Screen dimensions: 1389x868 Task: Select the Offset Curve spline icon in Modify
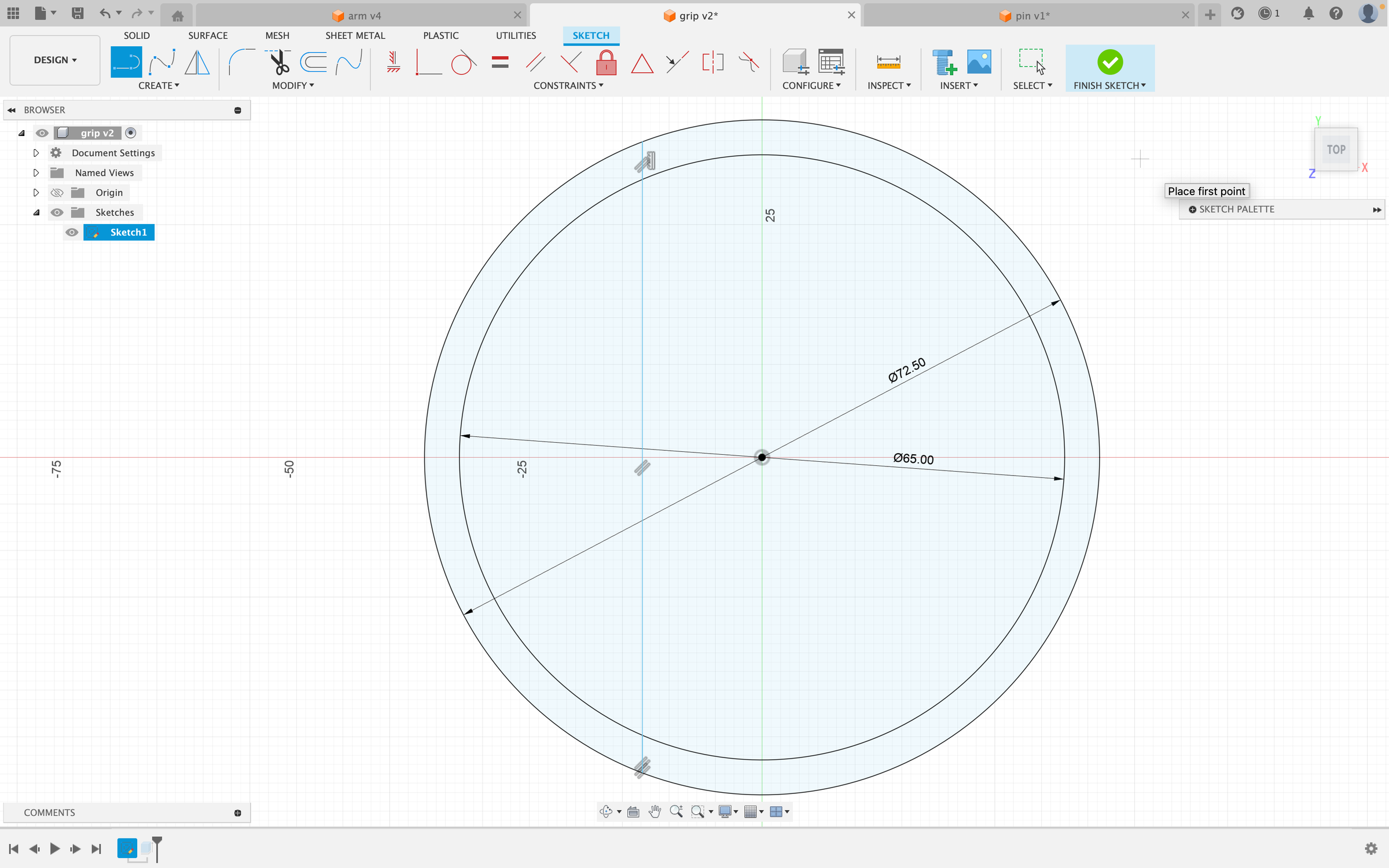(349, 62)
